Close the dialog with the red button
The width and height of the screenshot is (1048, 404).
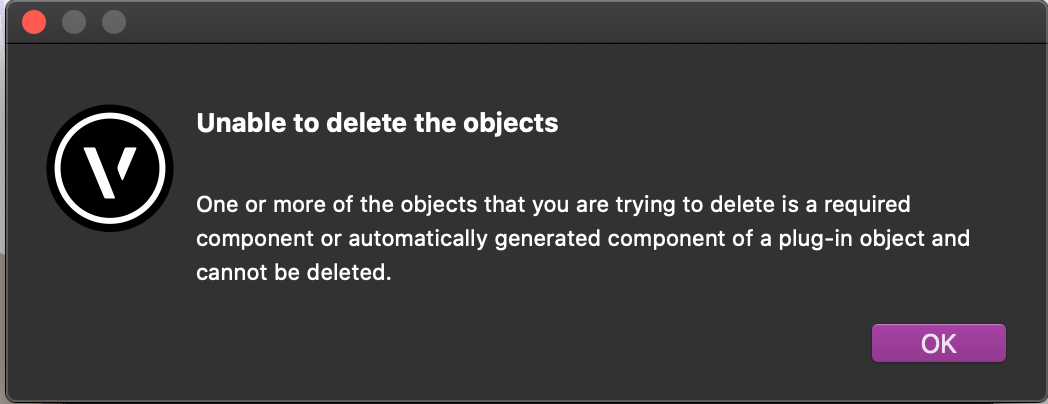click(x=34, y=21)
